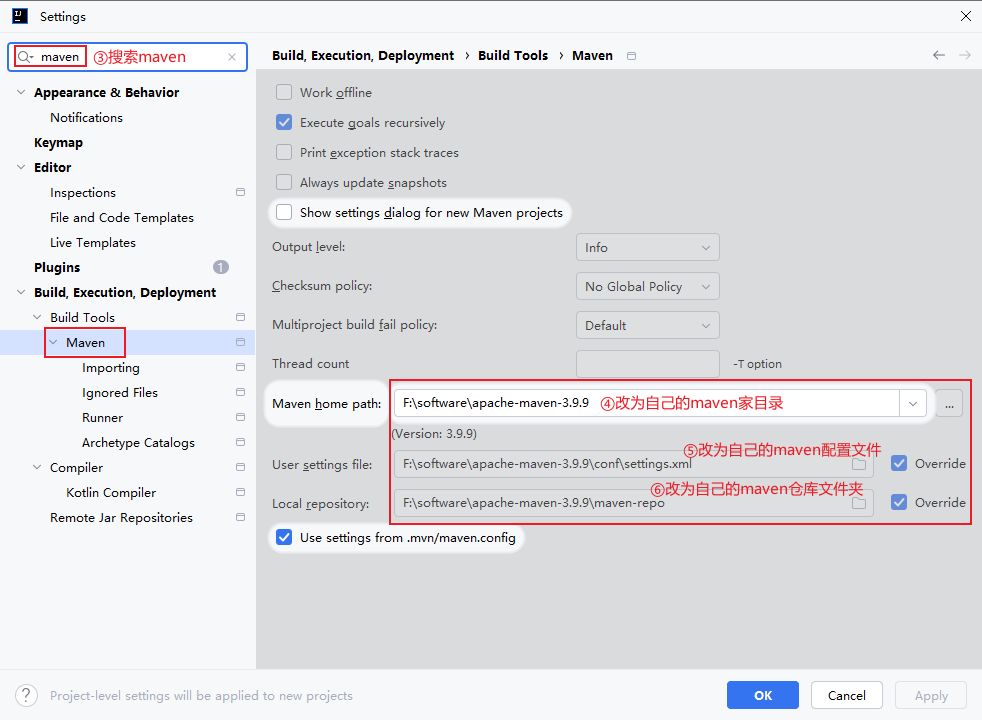Open folder browser for User settings file
Image resolution: width=982 pixels, height=720 pixels.
pos(859,465)
